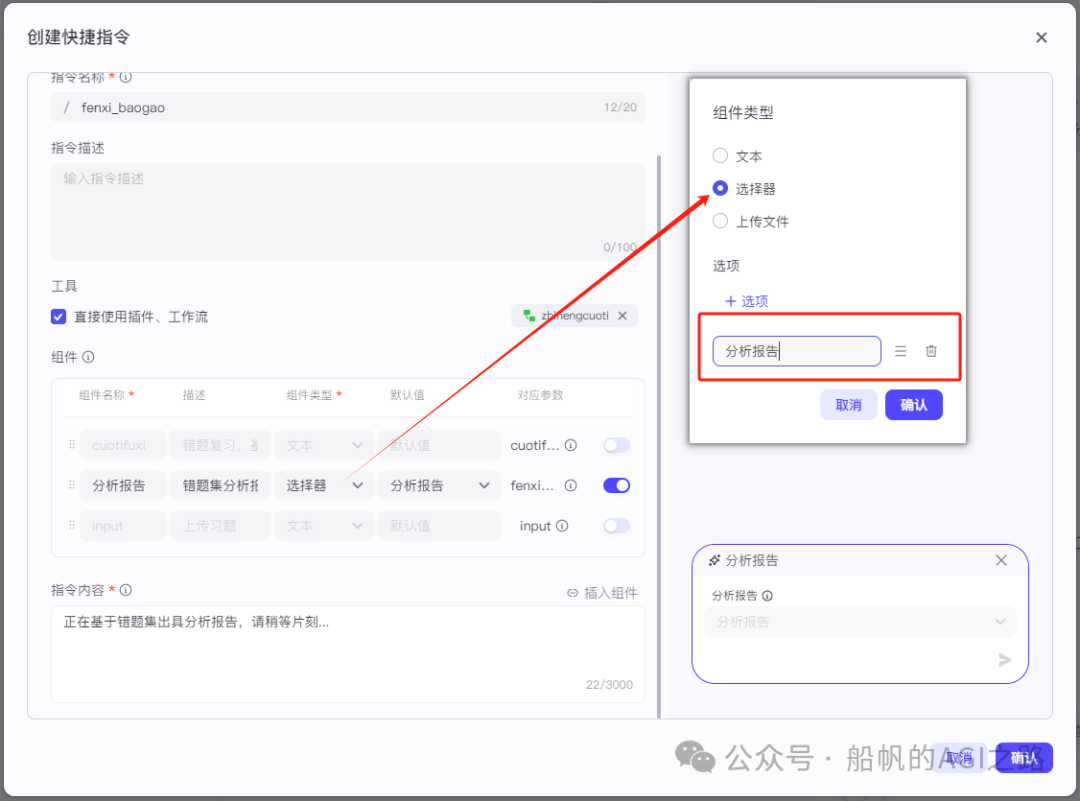
Task: Select 选择器 radio button
Action: (720, 188)
